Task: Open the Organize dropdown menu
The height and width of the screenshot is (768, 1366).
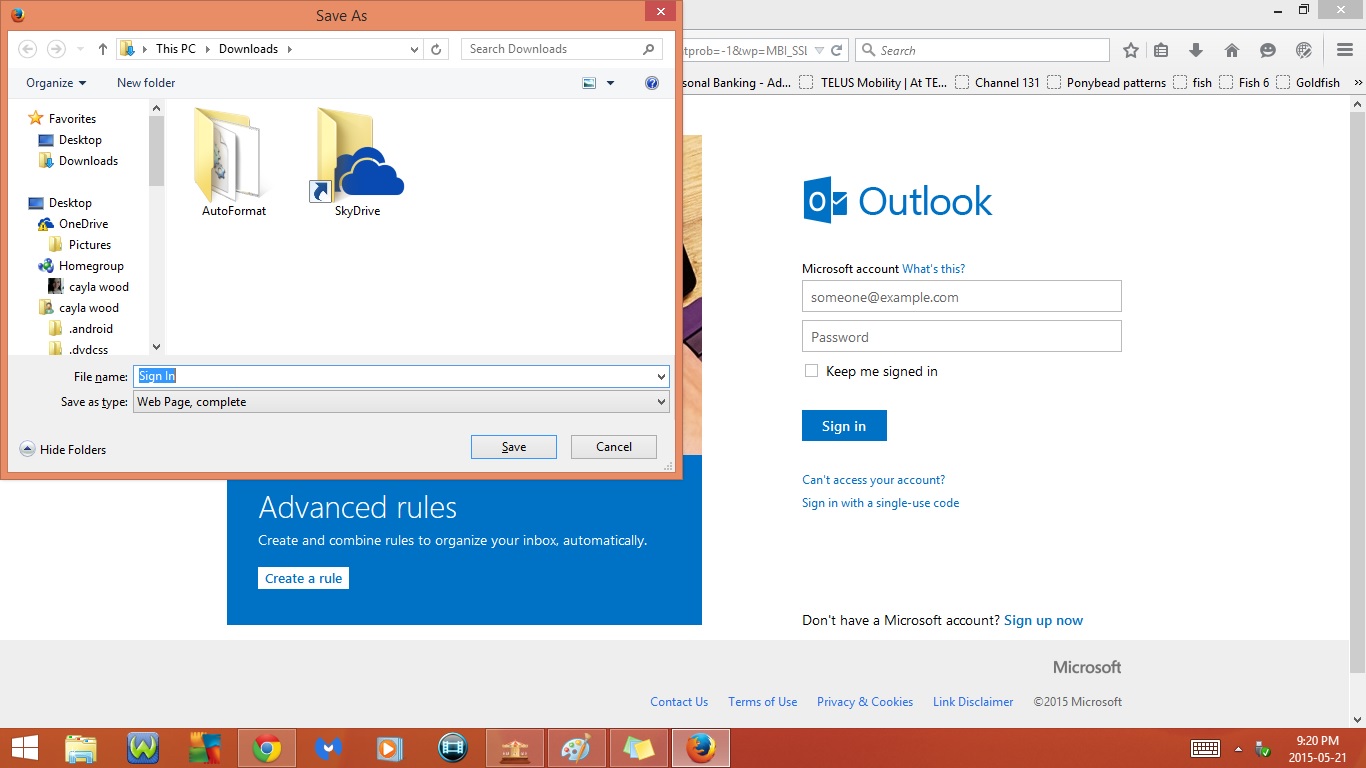Action: 56,83
